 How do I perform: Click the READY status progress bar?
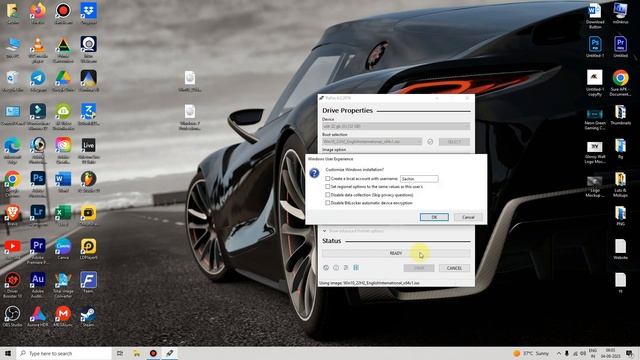pyautogui.click(x=396, y=253)
